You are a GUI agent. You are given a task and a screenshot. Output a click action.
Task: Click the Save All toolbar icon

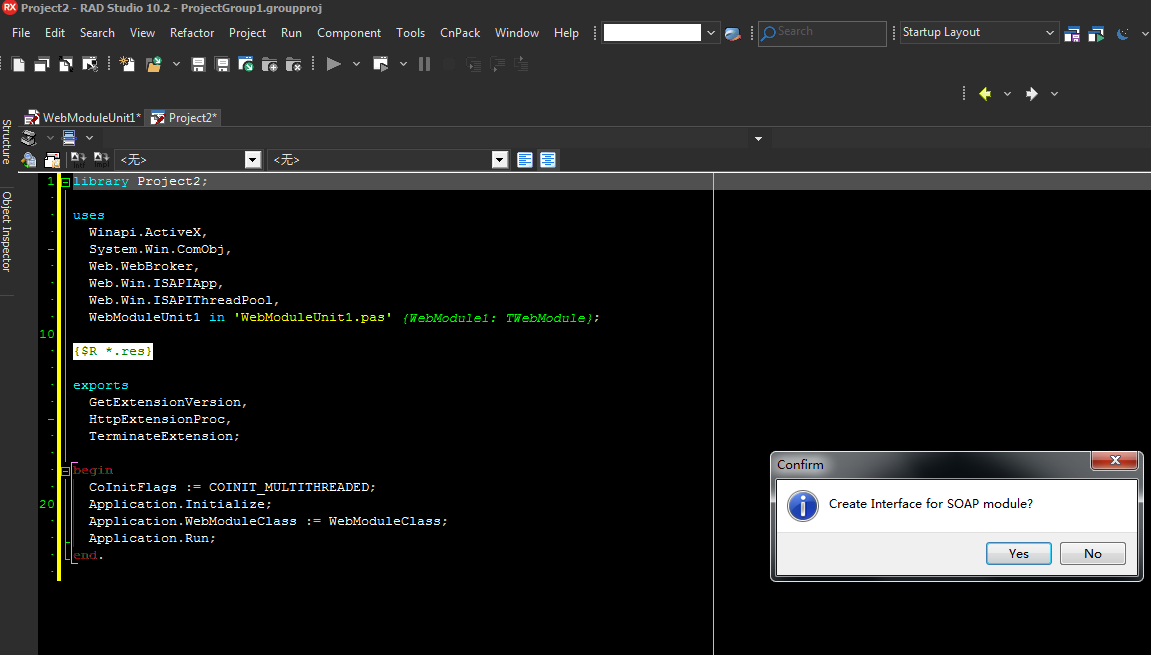point(222,65)
